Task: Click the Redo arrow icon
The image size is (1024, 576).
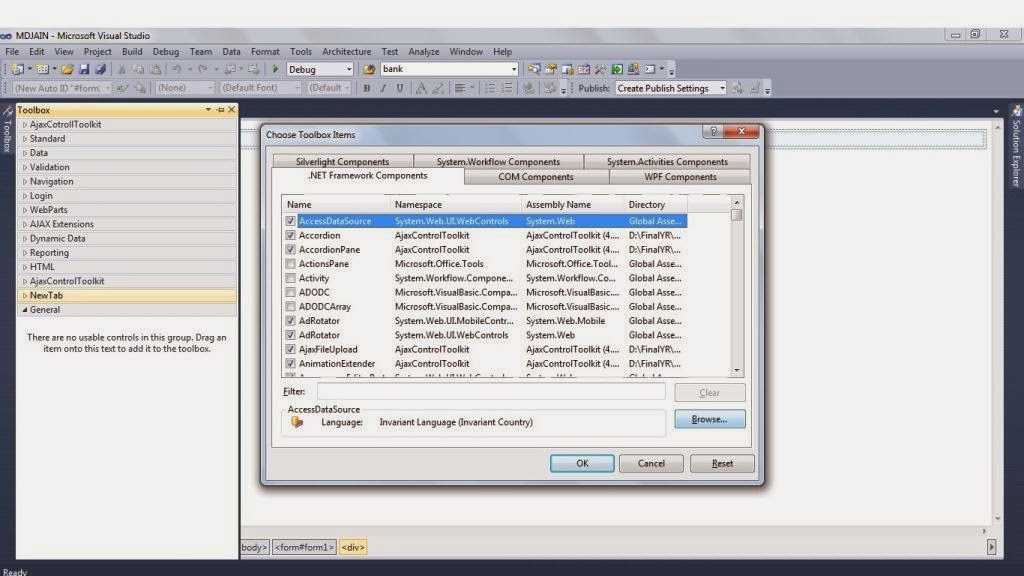Action: pyautogui.click(x=203, y=69)
